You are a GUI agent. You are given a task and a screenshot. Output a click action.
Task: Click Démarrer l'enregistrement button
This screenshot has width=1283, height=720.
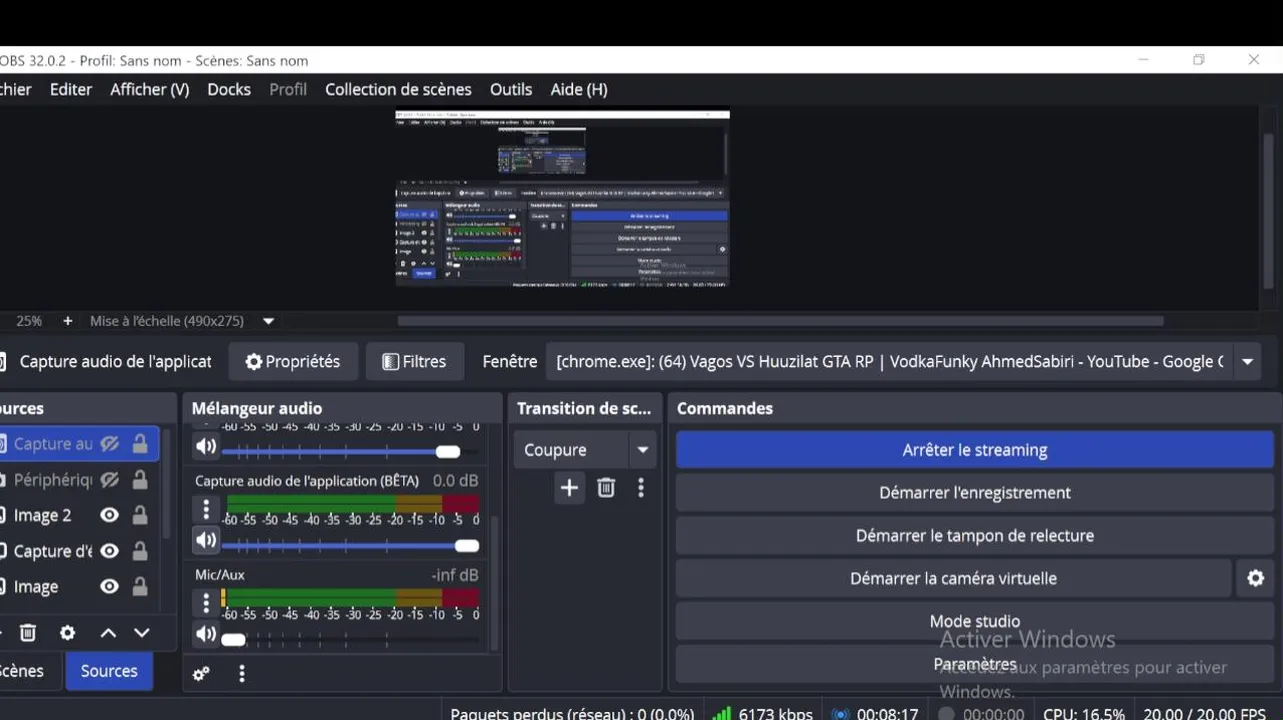click(x=975, y=493)
